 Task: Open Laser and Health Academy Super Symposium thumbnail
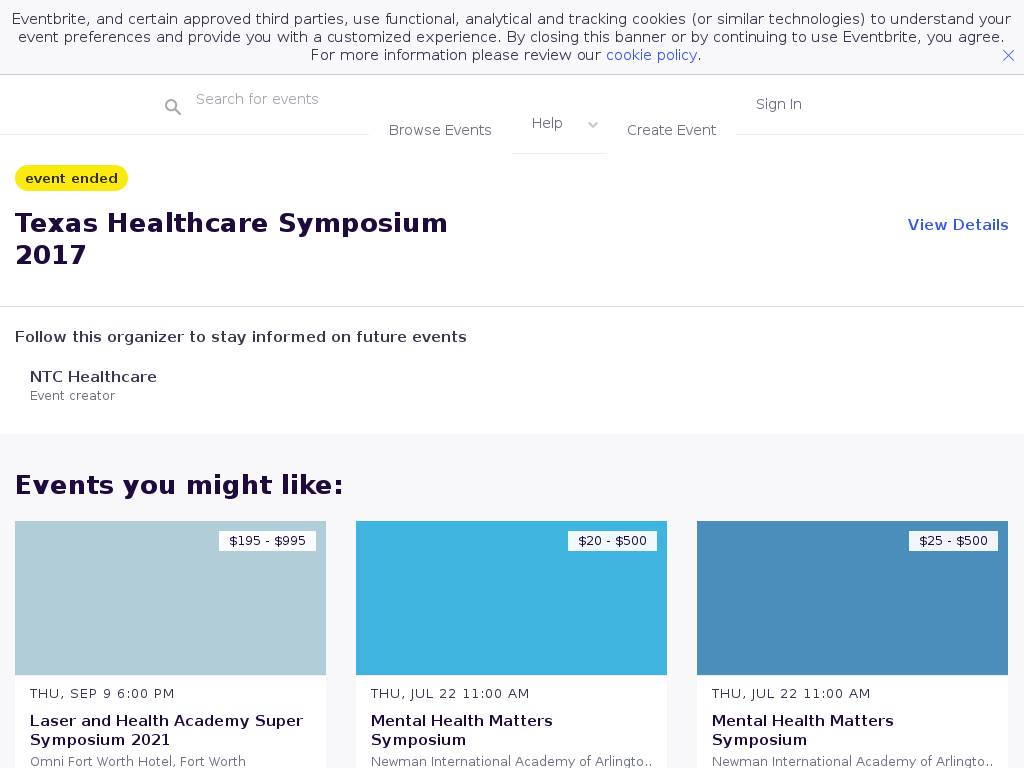click(170, 608)
